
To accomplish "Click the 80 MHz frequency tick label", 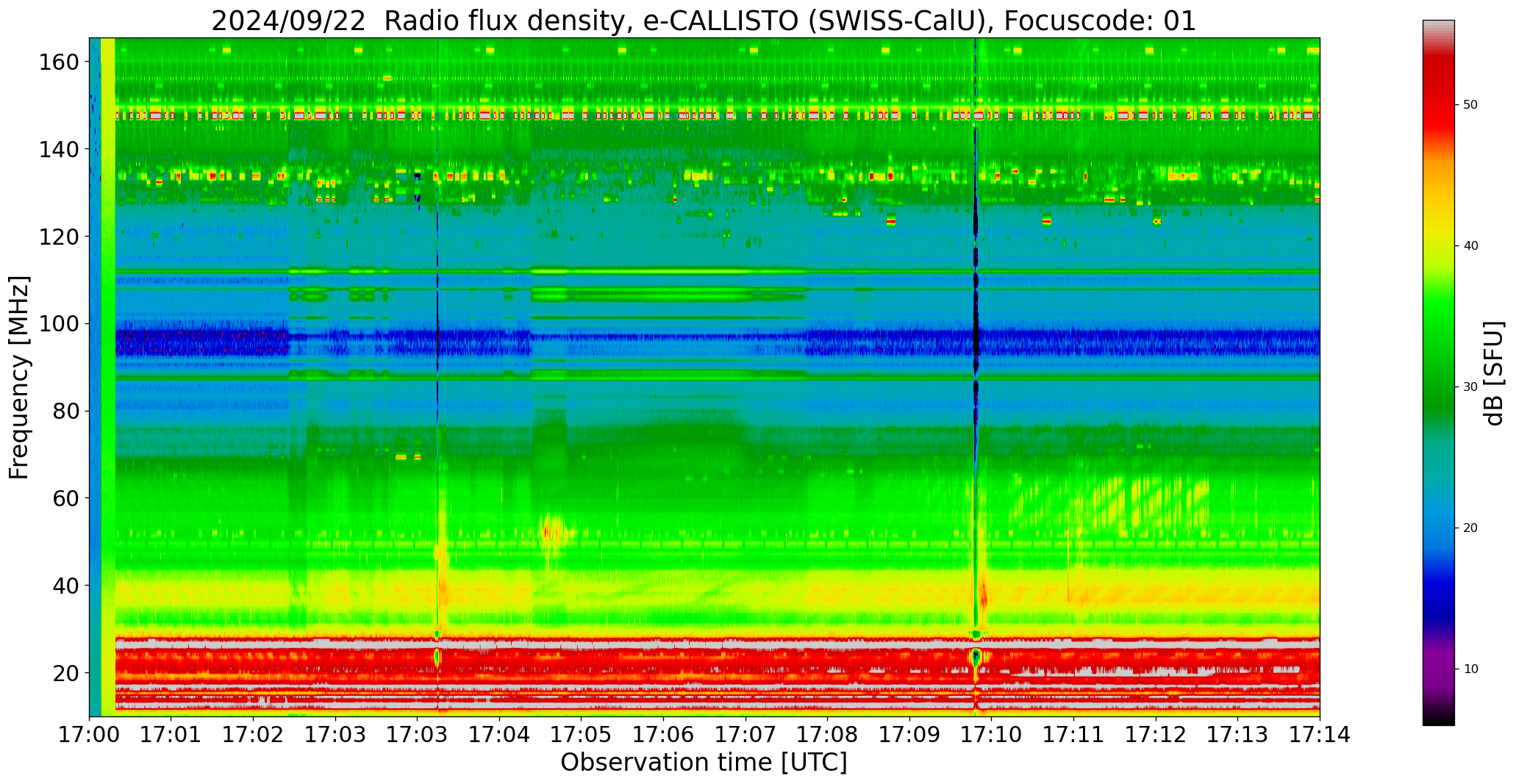I will click(65, 411).
